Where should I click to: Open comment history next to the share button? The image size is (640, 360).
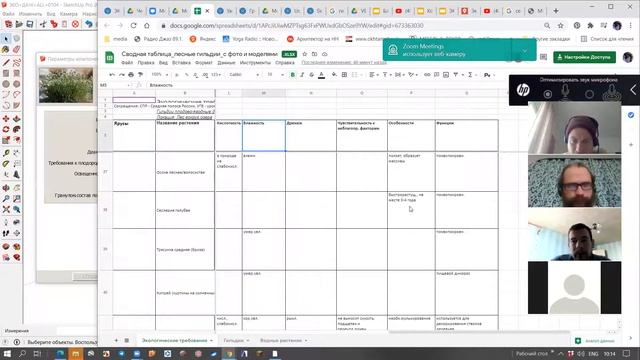pos(543,57)
